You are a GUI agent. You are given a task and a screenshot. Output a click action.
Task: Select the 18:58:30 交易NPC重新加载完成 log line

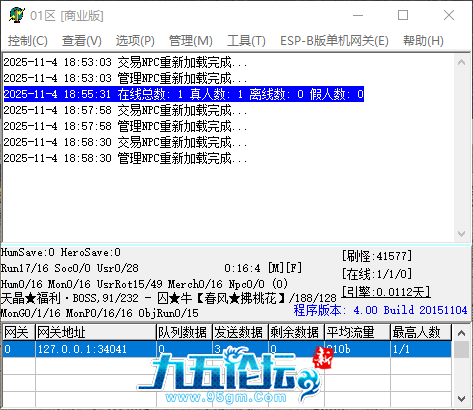click(x=125, y=142)
